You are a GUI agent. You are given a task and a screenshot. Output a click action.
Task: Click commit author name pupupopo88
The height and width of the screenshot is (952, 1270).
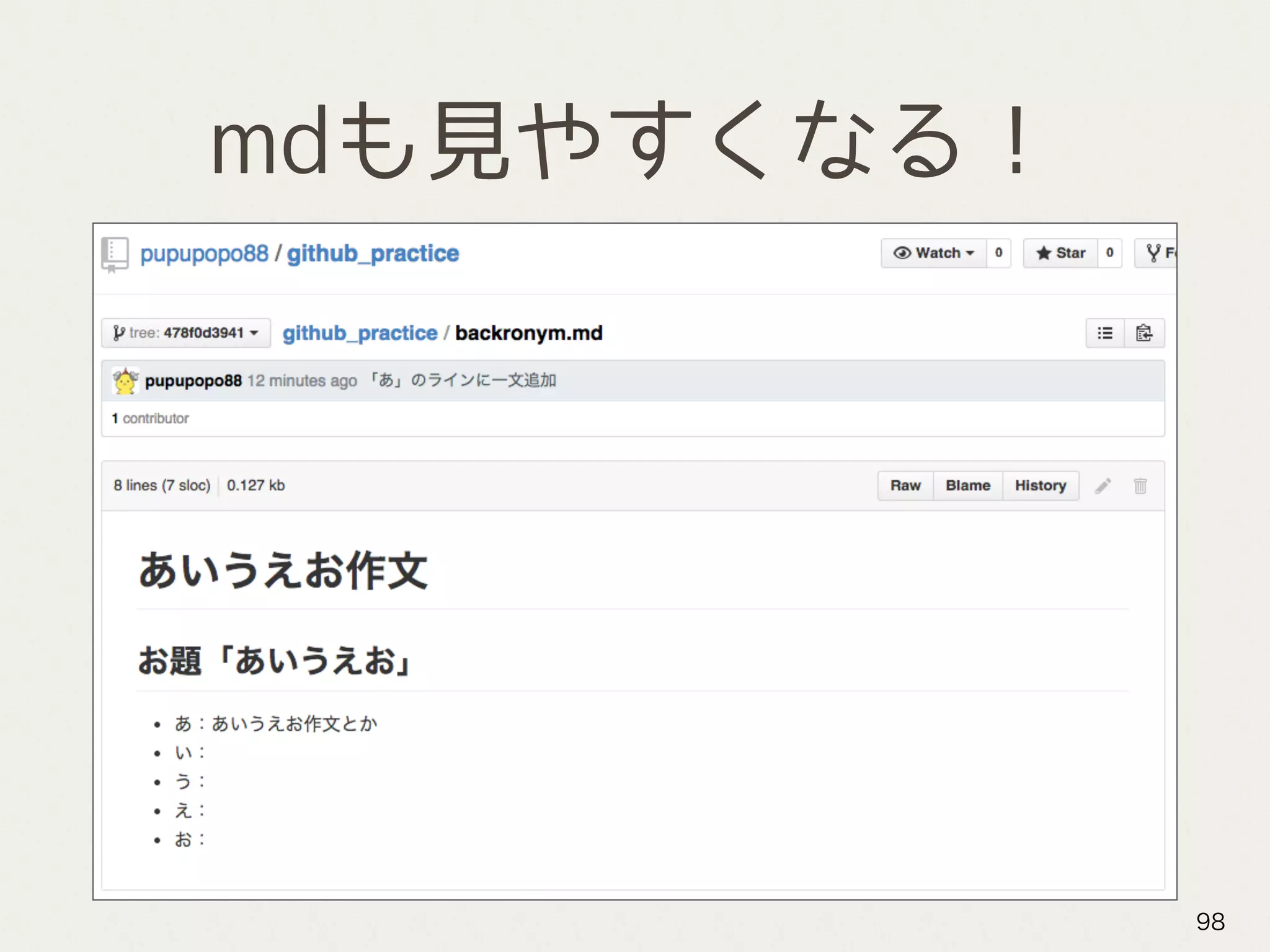[193, 381]
